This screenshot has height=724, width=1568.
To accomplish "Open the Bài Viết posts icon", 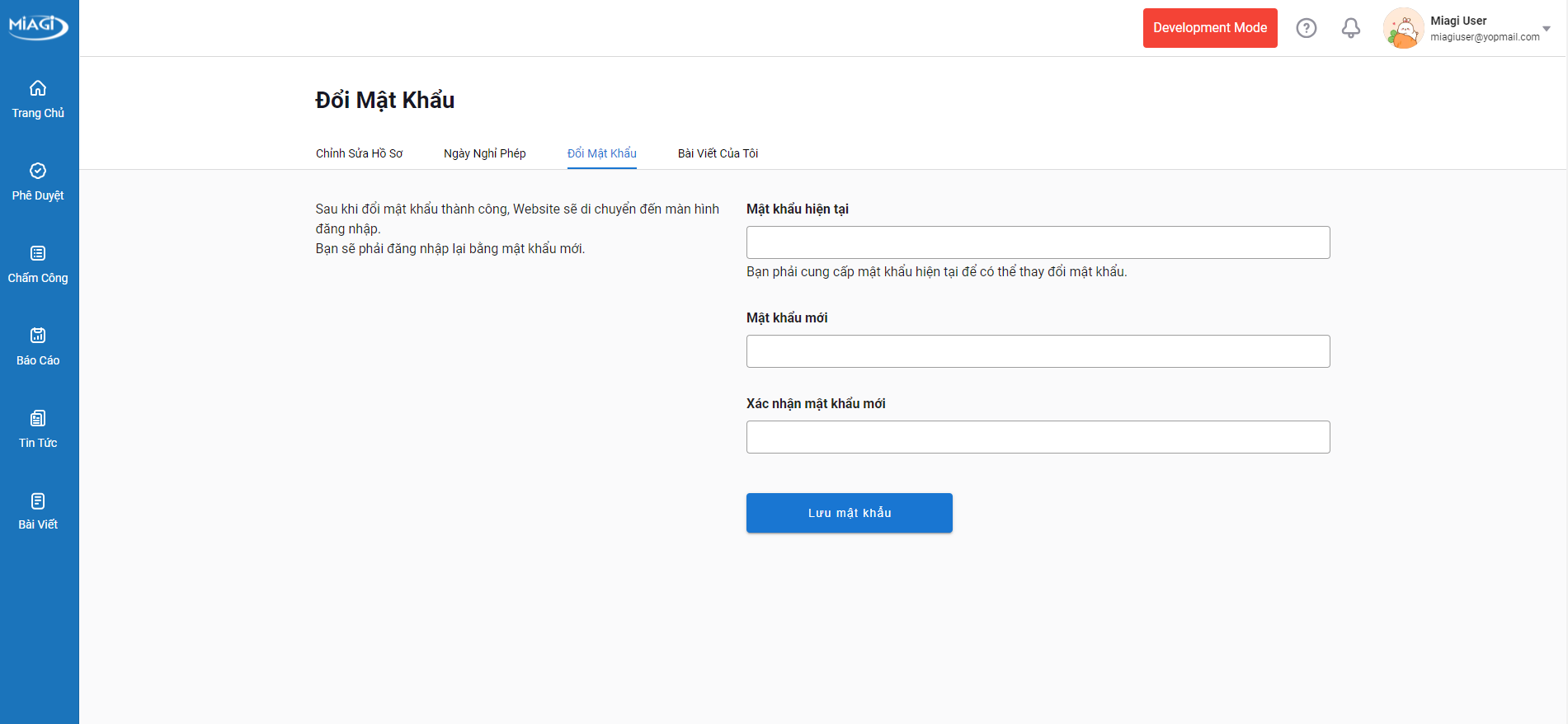I will (x=38, y=501).
